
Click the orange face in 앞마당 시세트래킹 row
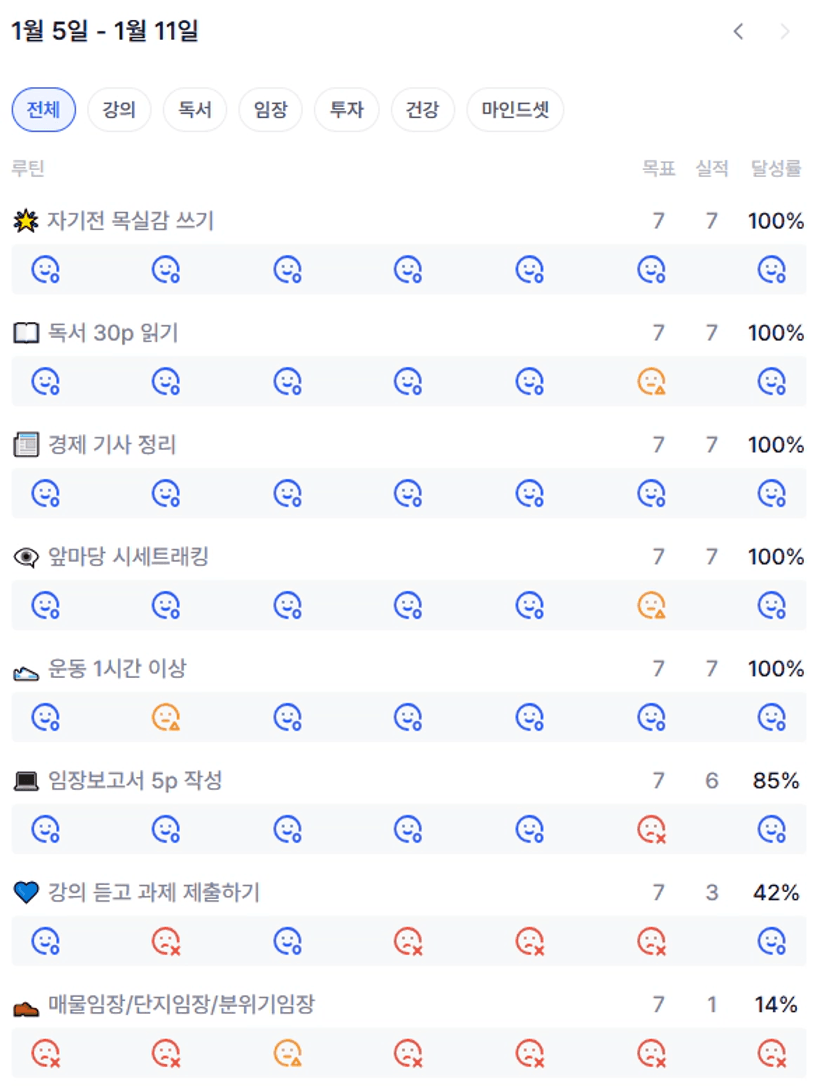click(651, 605)
